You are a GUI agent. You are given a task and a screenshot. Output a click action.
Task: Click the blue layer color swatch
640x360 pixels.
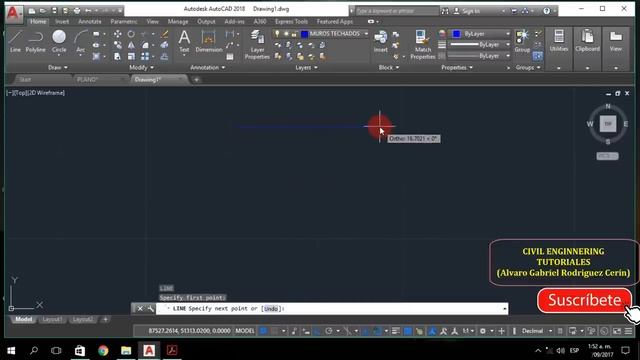pos(304,34)
